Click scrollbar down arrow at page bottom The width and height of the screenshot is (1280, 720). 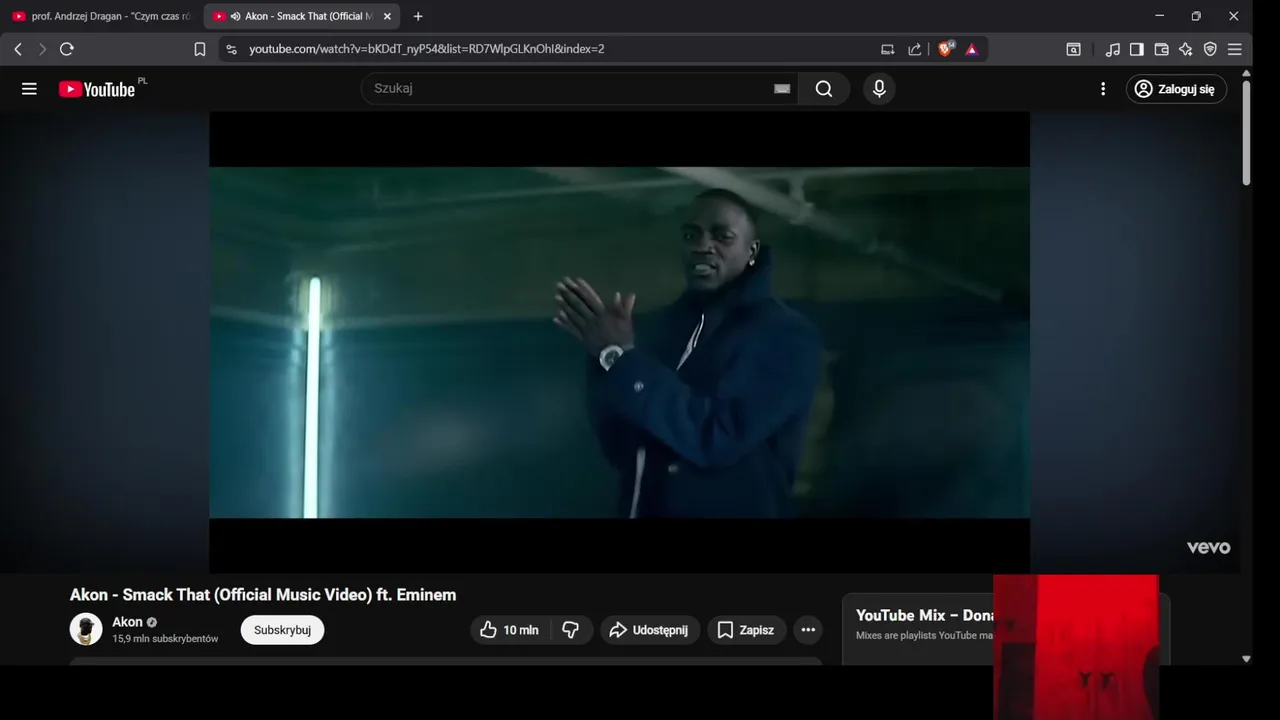pyautogui.click(x=1246, y=659)
